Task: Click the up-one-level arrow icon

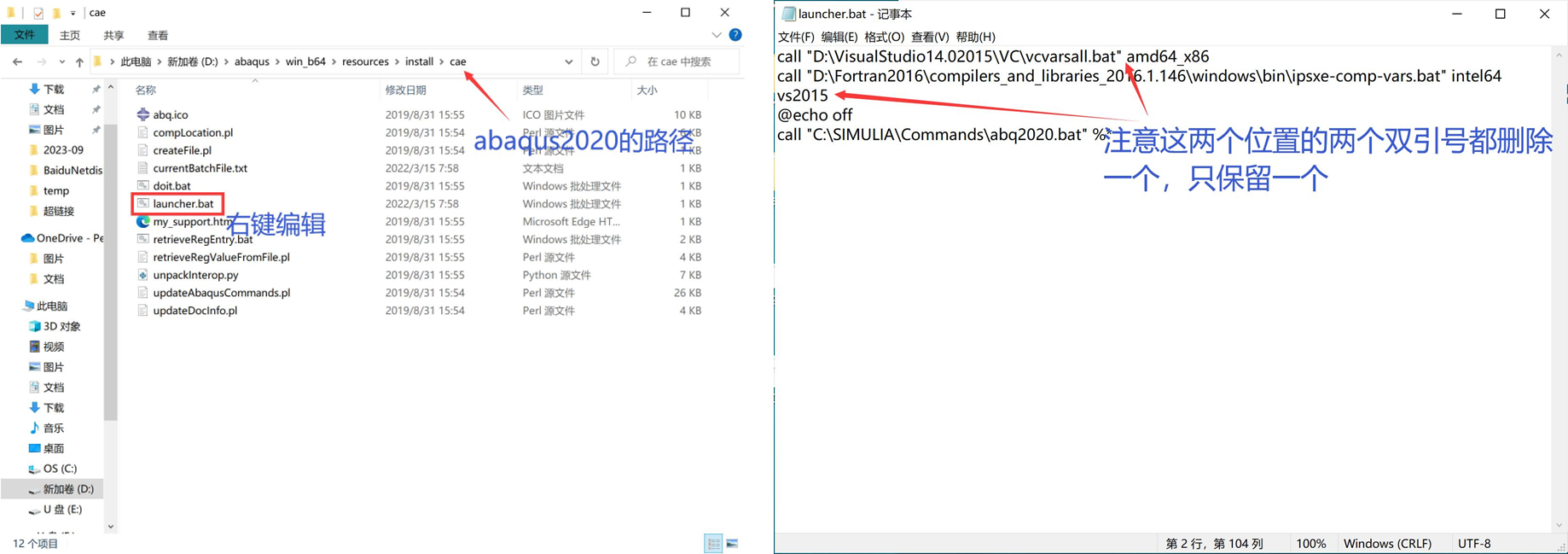Action: pos(79,61)
